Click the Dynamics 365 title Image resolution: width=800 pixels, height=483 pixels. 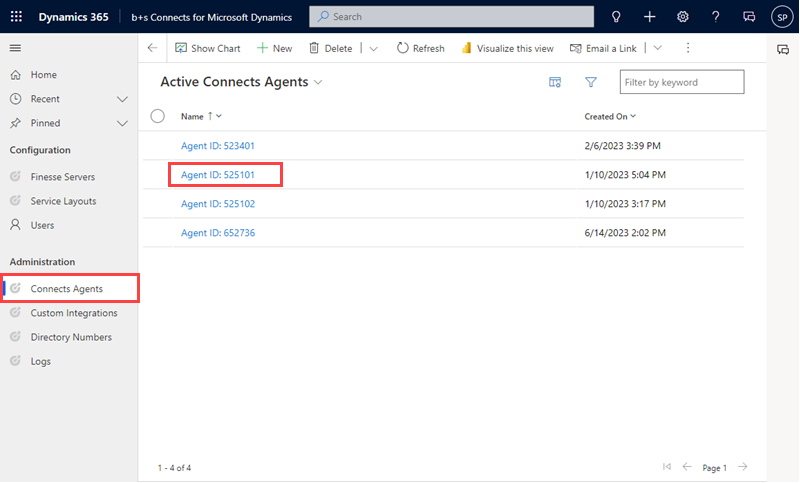click(x=73, y=17)
